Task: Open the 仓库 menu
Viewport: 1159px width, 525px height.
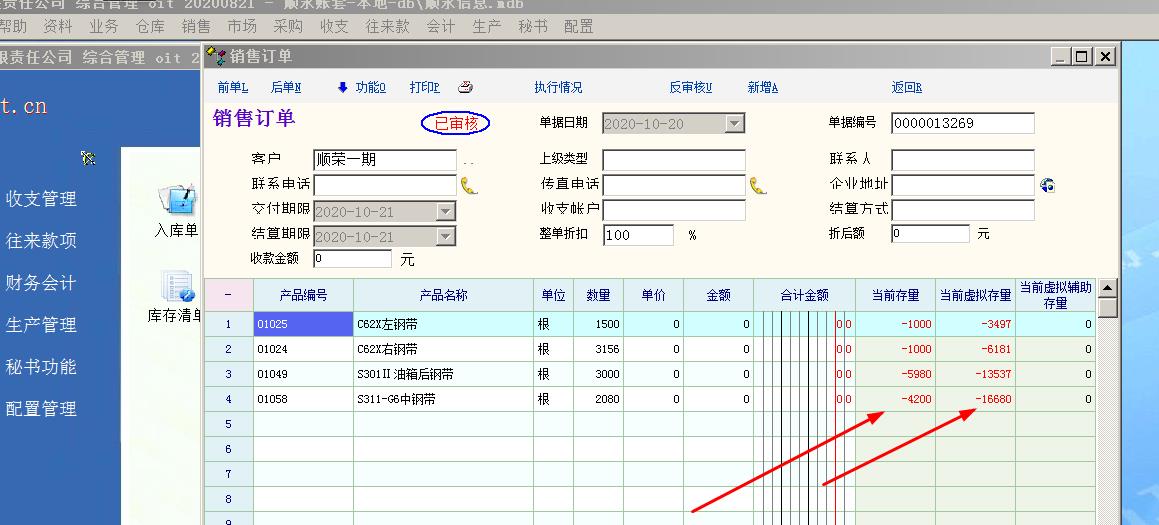Action: point(150,26)
